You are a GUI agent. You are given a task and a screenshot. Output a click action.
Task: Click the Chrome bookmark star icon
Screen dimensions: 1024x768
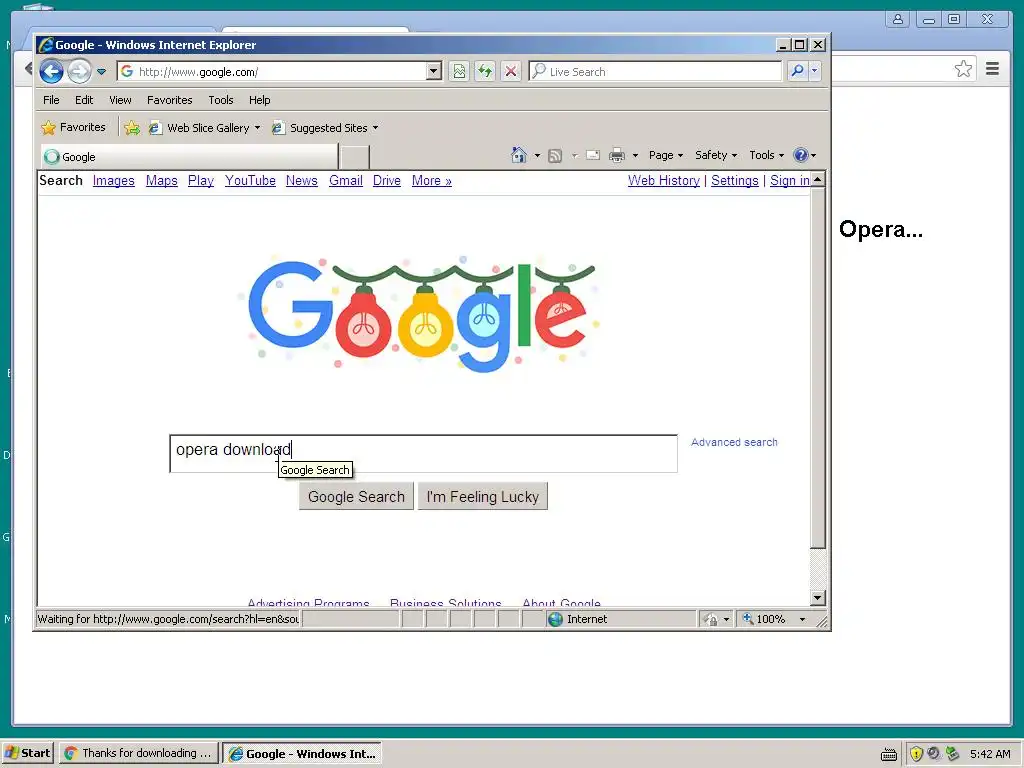click(x=963, y=69)
